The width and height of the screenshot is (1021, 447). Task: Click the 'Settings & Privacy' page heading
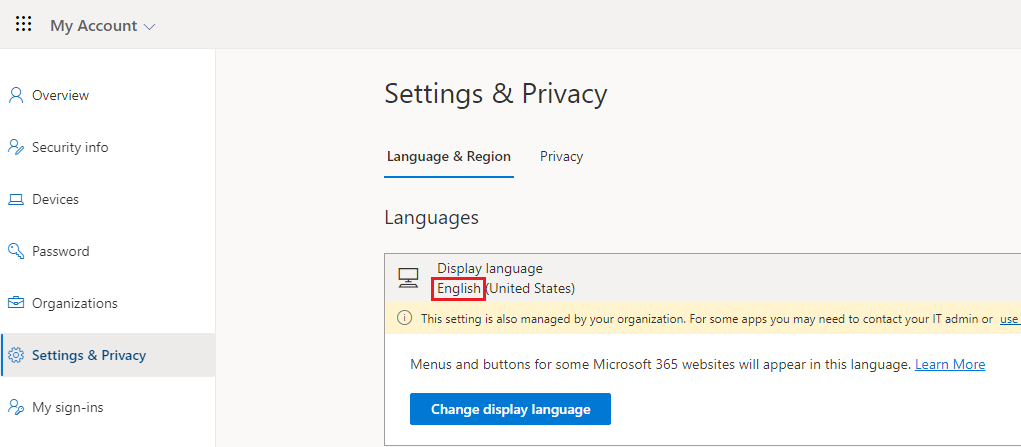pos(496,94)
